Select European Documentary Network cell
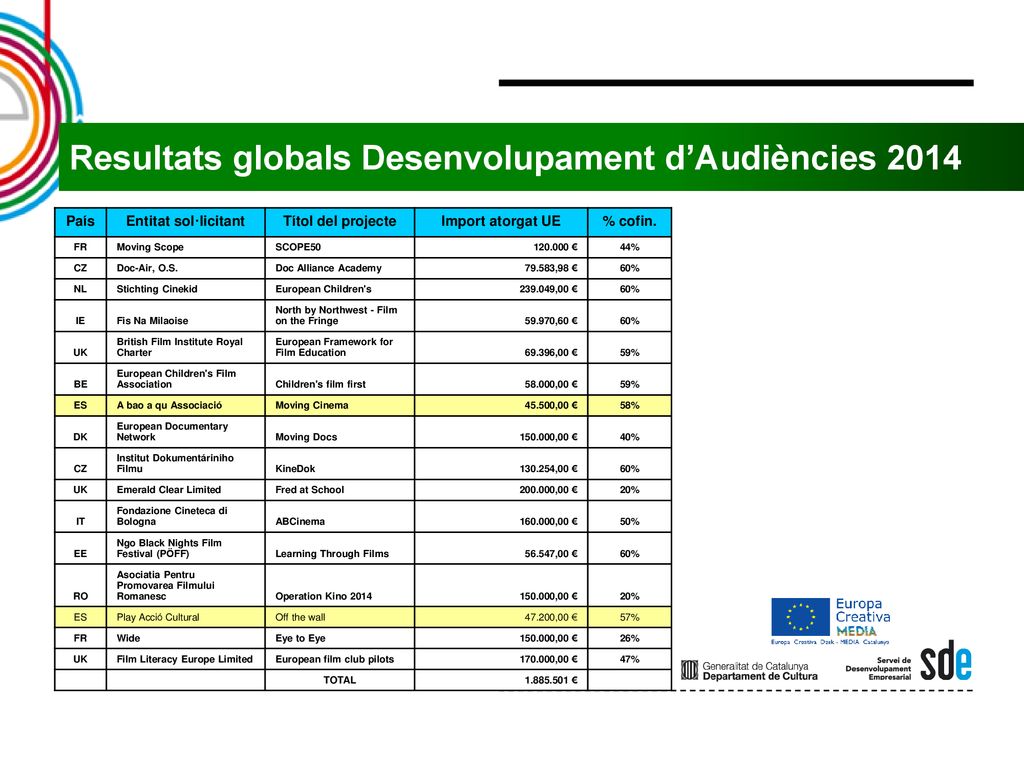Screen dimensions: 1024x768 coord(185,432)
